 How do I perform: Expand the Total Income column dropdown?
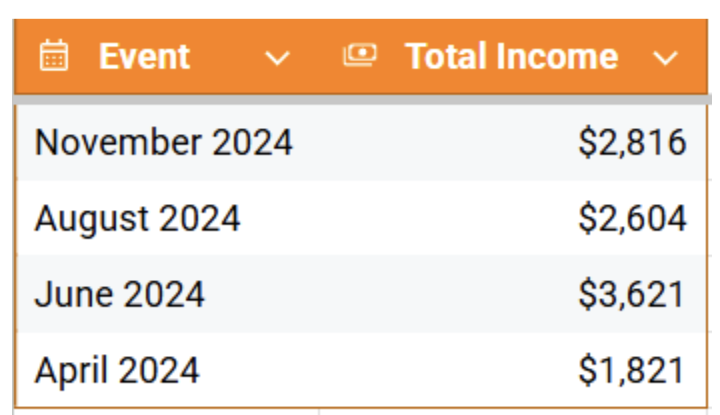[665, 58]
